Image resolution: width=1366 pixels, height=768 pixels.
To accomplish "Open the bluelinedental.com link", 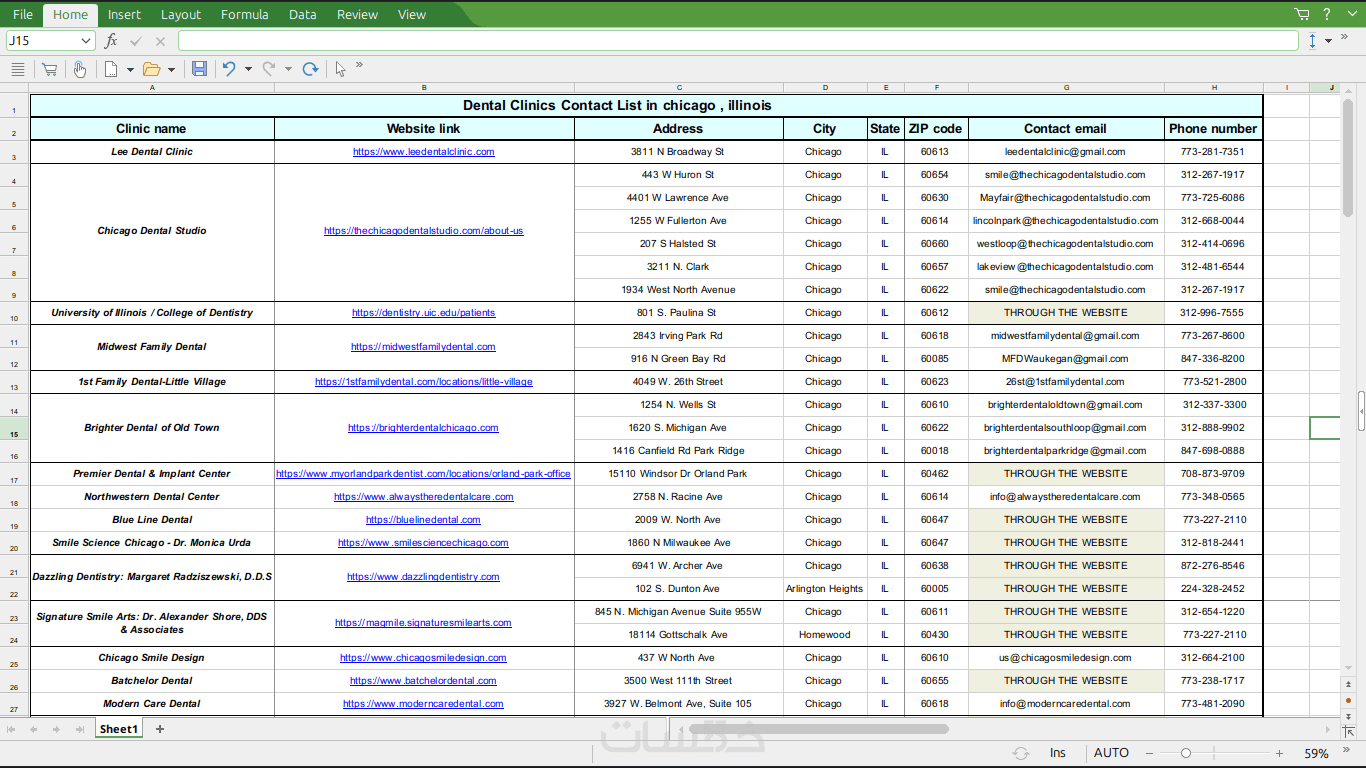I will click(x=424, y=520).
